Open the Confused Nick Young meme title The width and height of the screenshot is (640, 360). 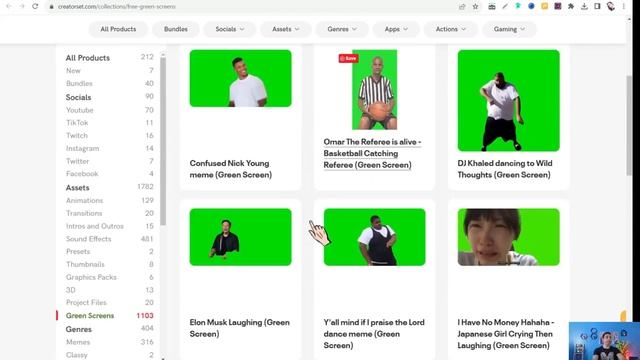(231, 169)
